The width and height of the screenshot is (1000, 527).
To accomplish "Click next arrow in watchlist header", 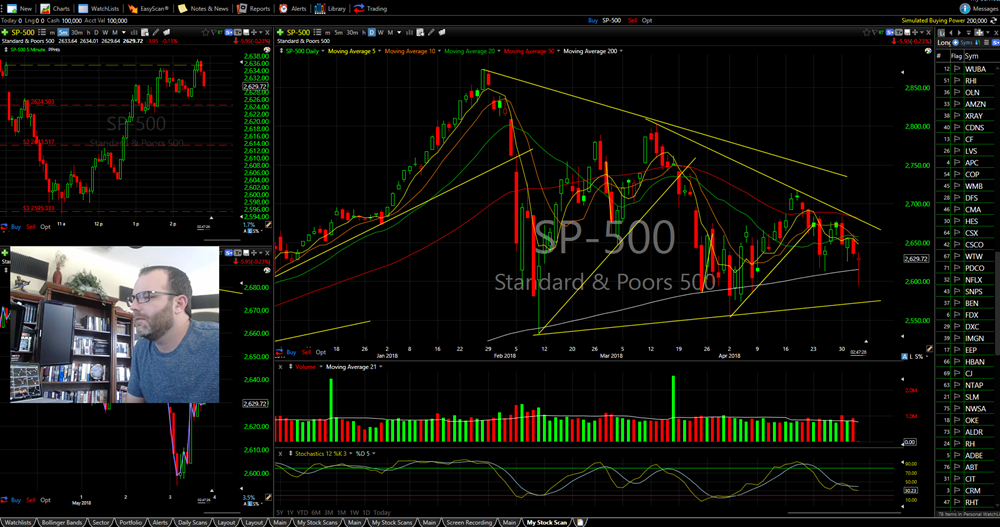I will coord(959,33).
